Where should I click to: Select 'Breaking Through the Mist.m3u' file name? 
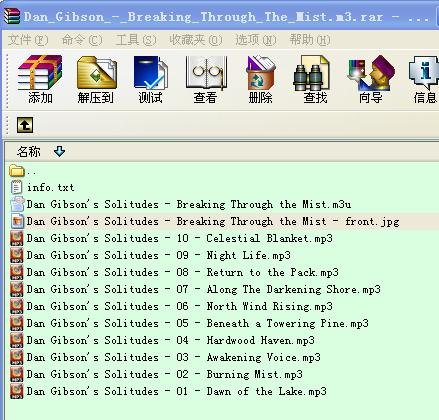189,204
